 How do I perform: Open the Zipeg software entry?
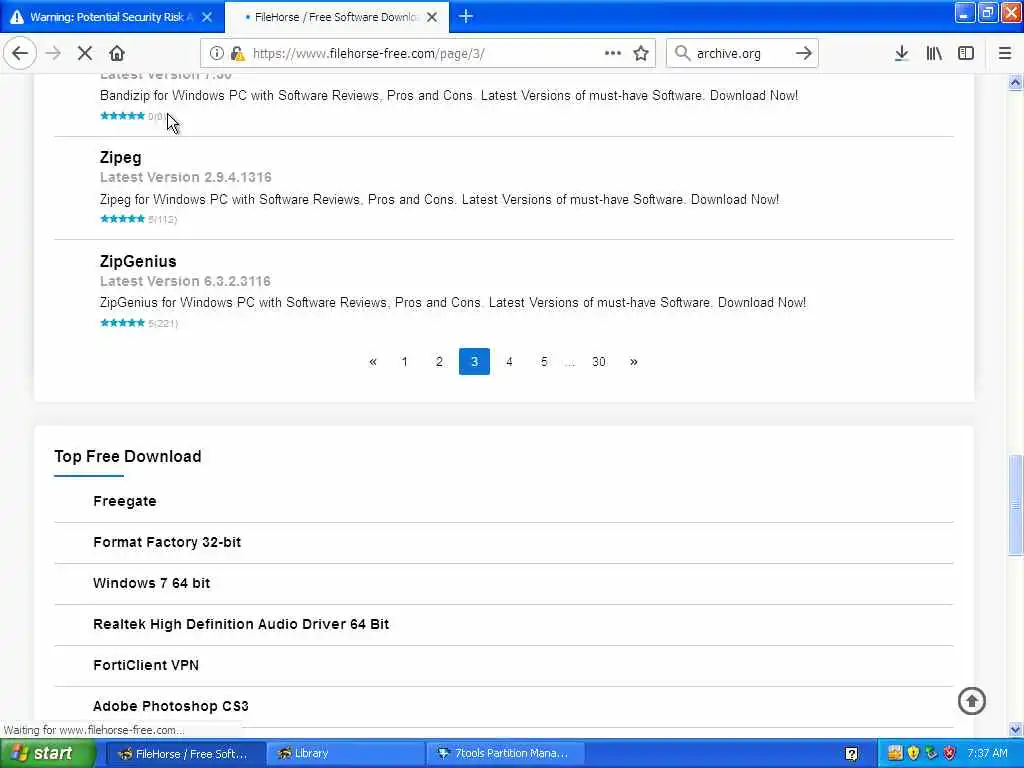pyautogui.click(x=120, y=157)
